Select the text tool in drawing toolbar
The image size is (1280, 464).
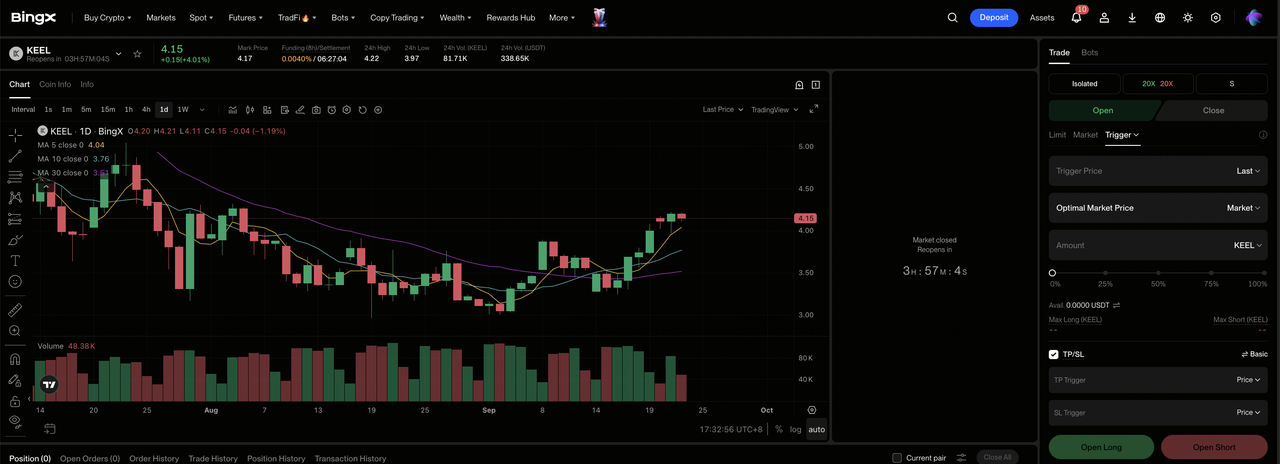click(x=15, y=260)
